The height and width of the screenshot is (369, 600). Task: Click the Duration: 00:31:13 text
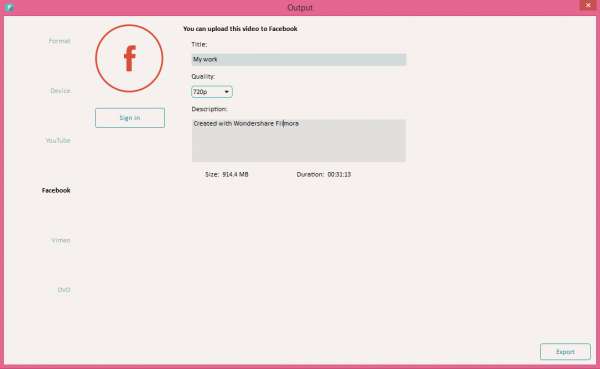click(324, 175)
